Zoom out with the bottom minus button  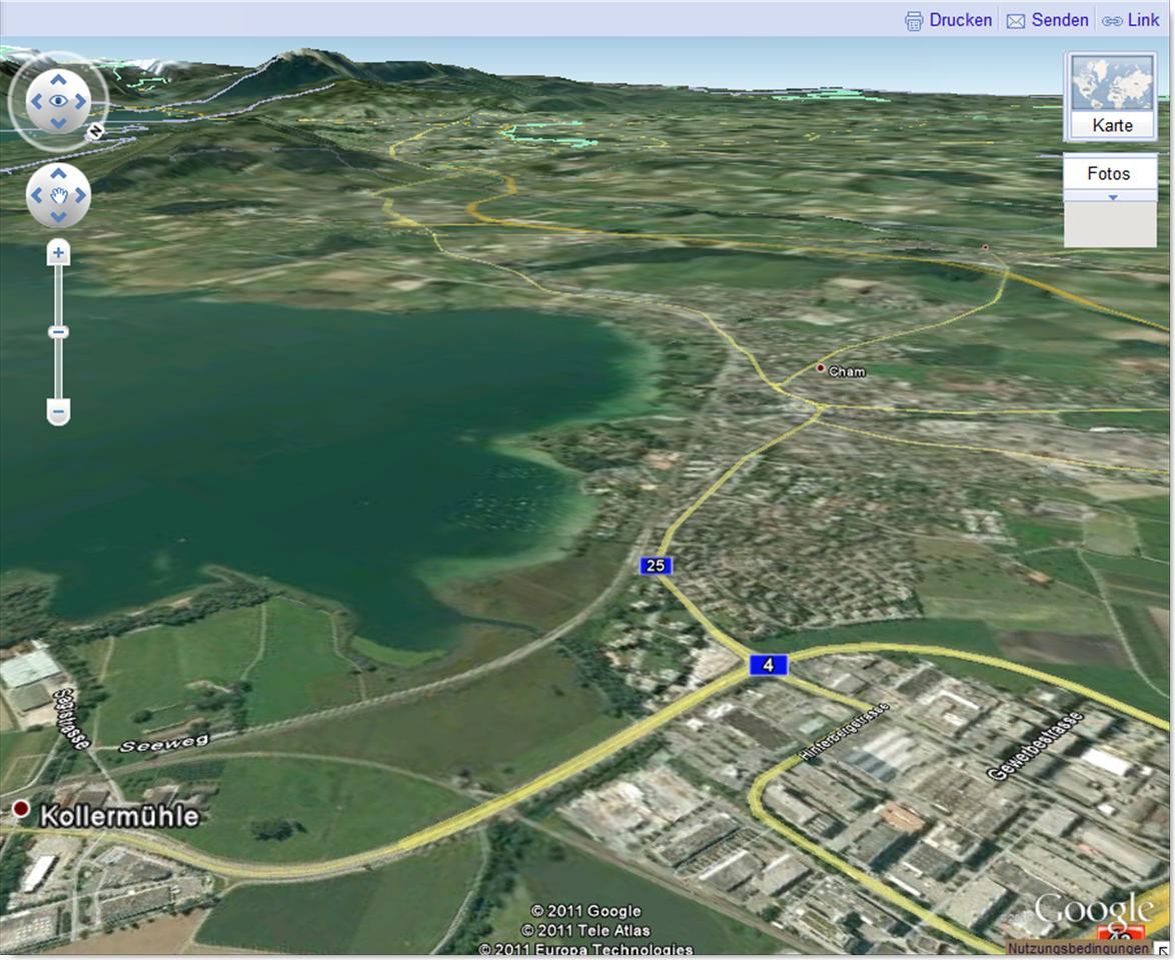[58, 411]
